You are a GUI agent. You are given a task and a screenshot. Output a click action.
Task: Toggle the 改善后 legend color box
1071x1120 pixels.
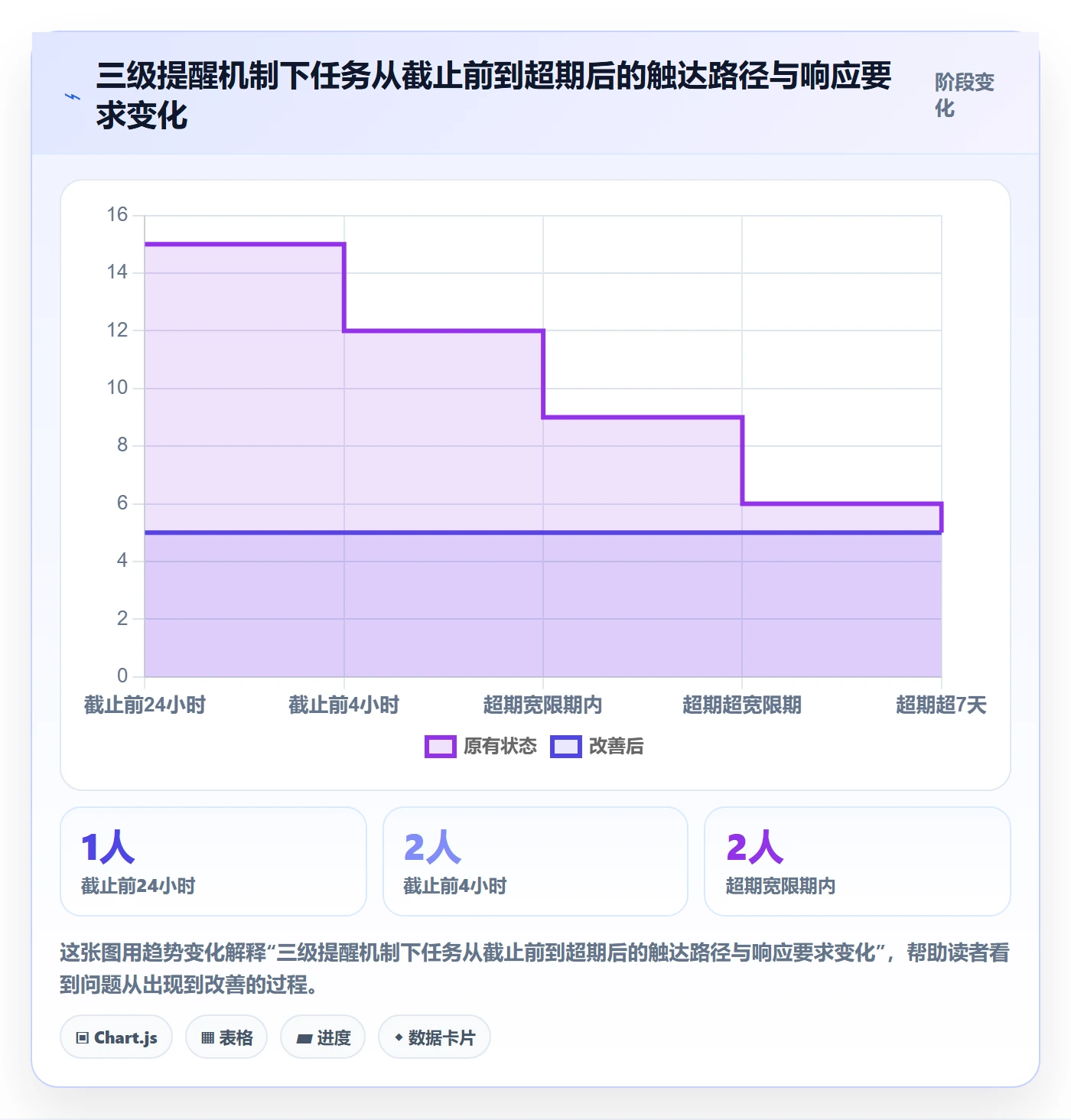pyautogui.click(x=566, y=746)
